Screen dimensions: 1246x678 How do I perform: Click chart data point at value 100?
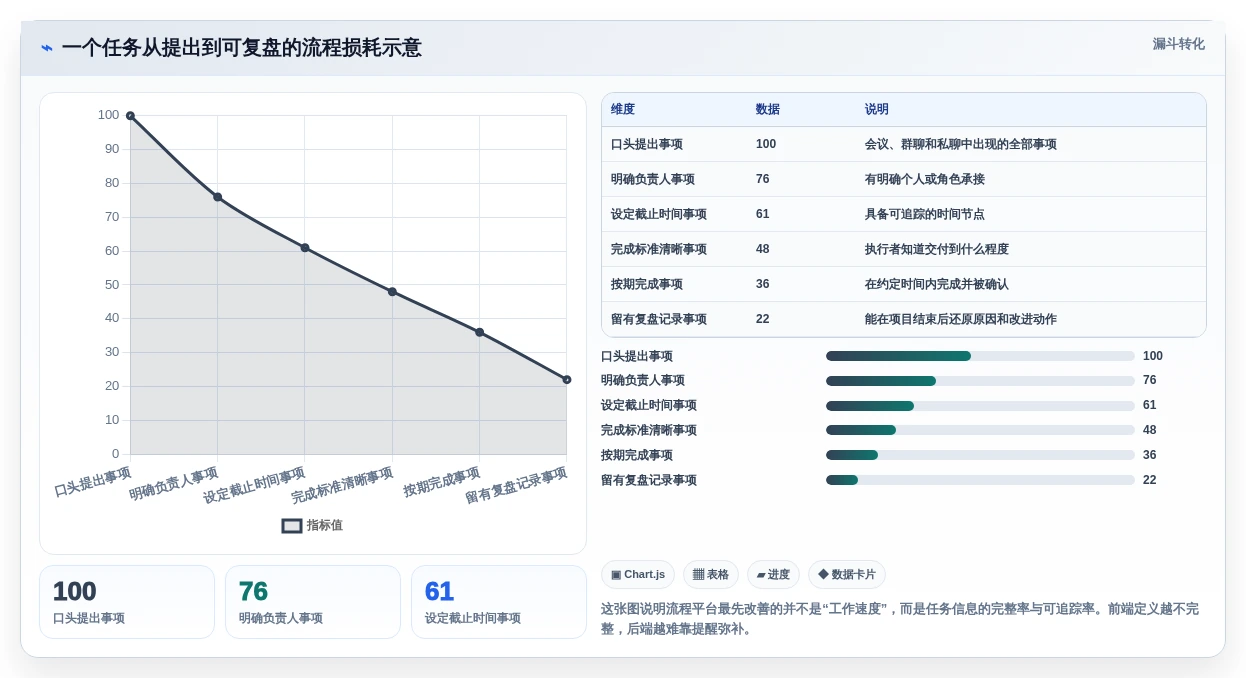coord(130,116)
